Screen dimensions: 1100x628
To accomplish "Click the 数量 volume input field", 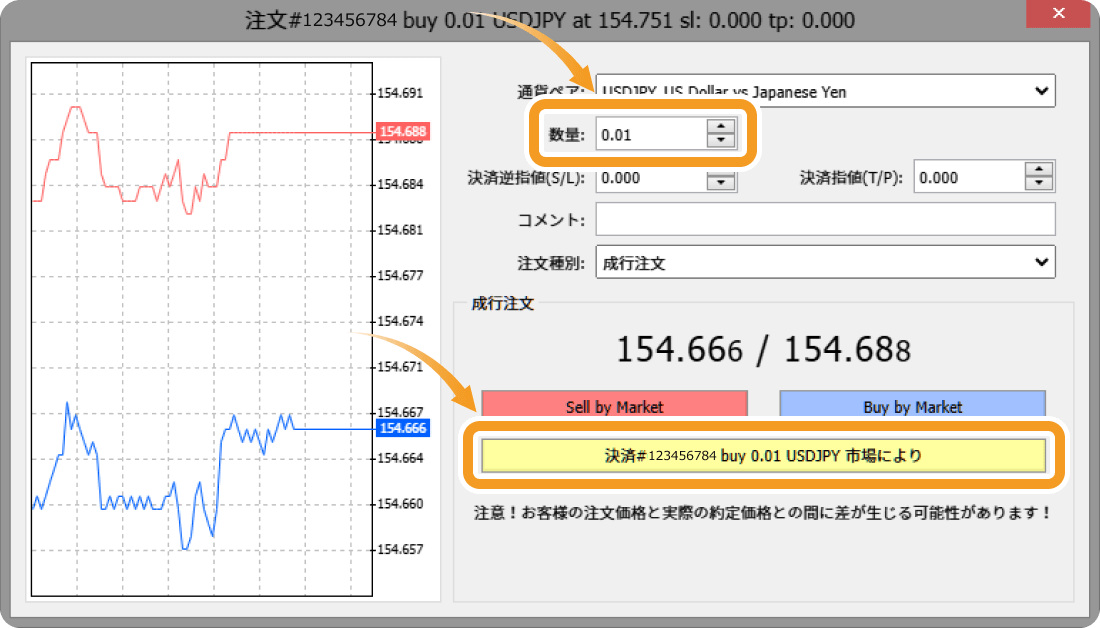I will [650, 135].
